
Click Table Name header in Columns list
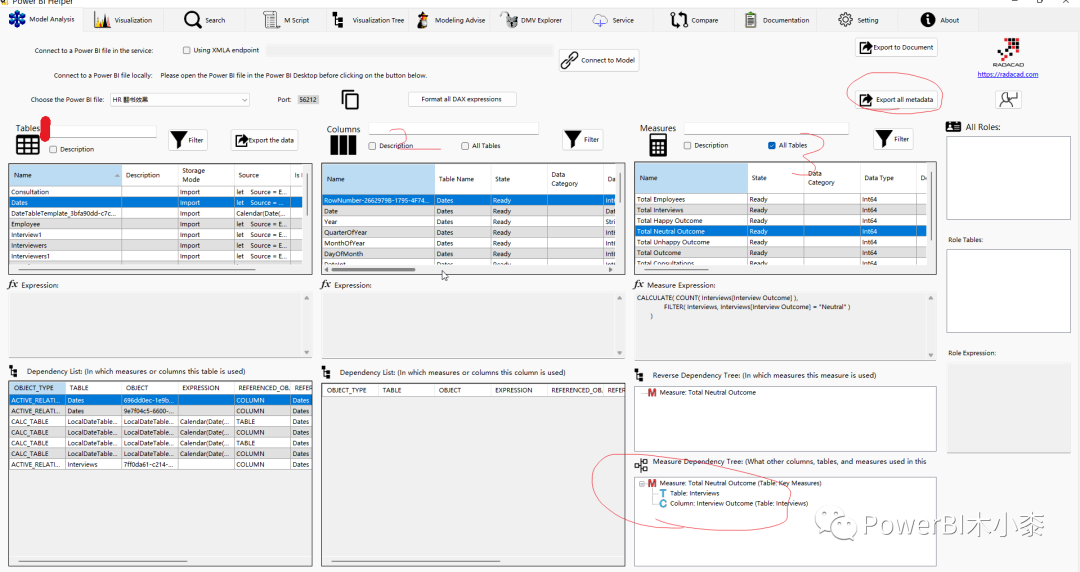(462, 179)
